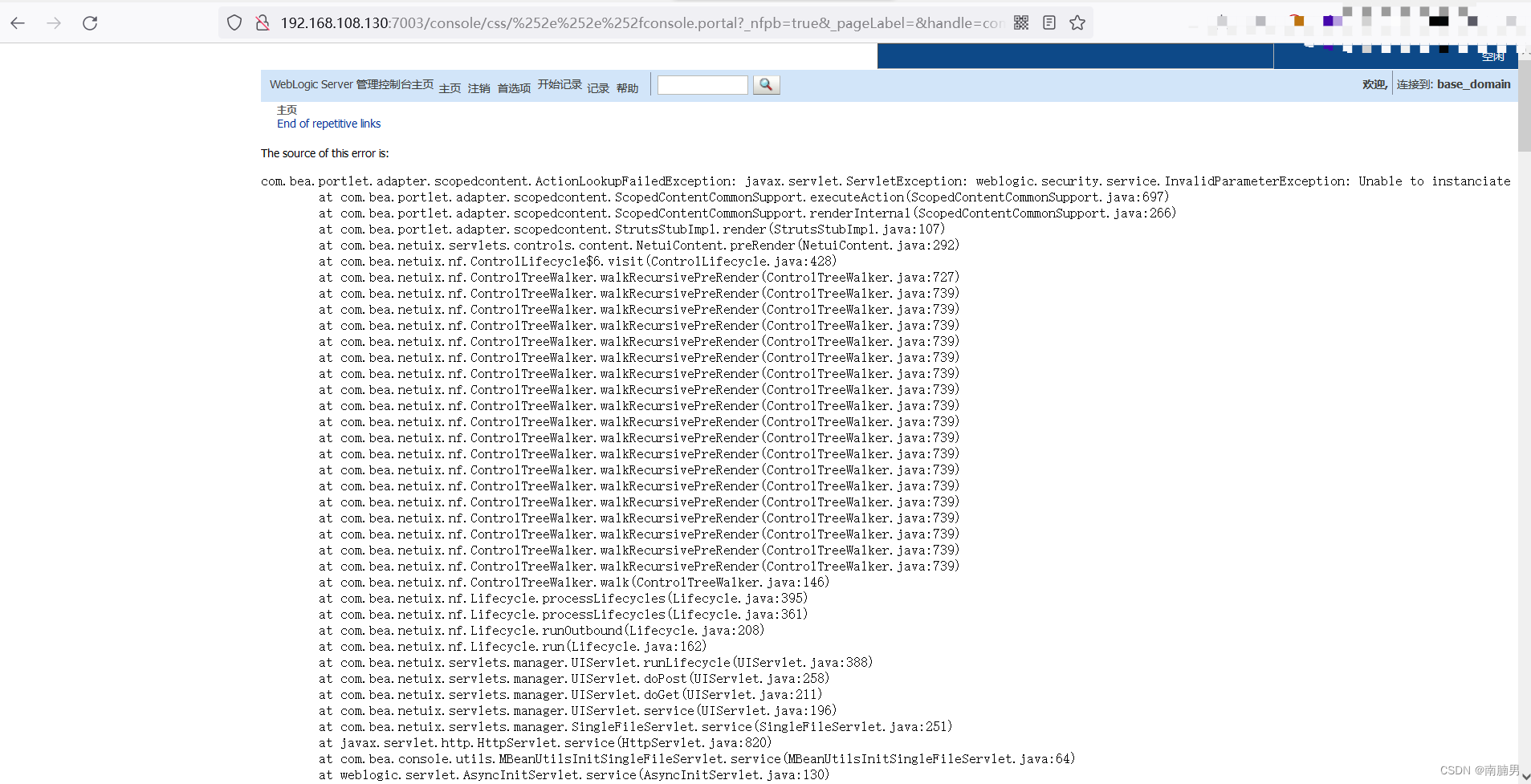Generate QR code for this page
The image size is (1531, 784).
tap(1021, 22)
